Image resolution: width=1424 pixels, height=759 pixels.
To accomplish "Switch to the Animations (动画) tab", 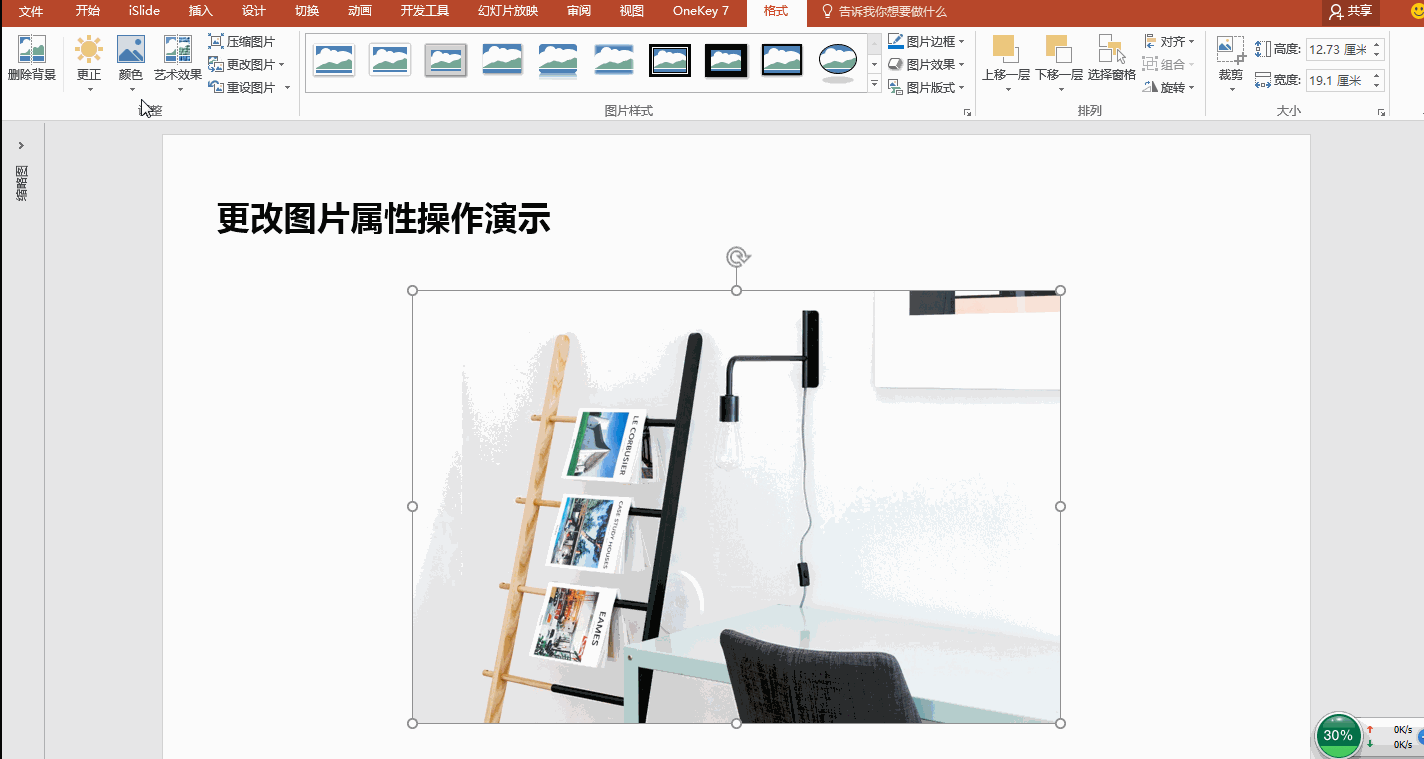I will 360,11.
